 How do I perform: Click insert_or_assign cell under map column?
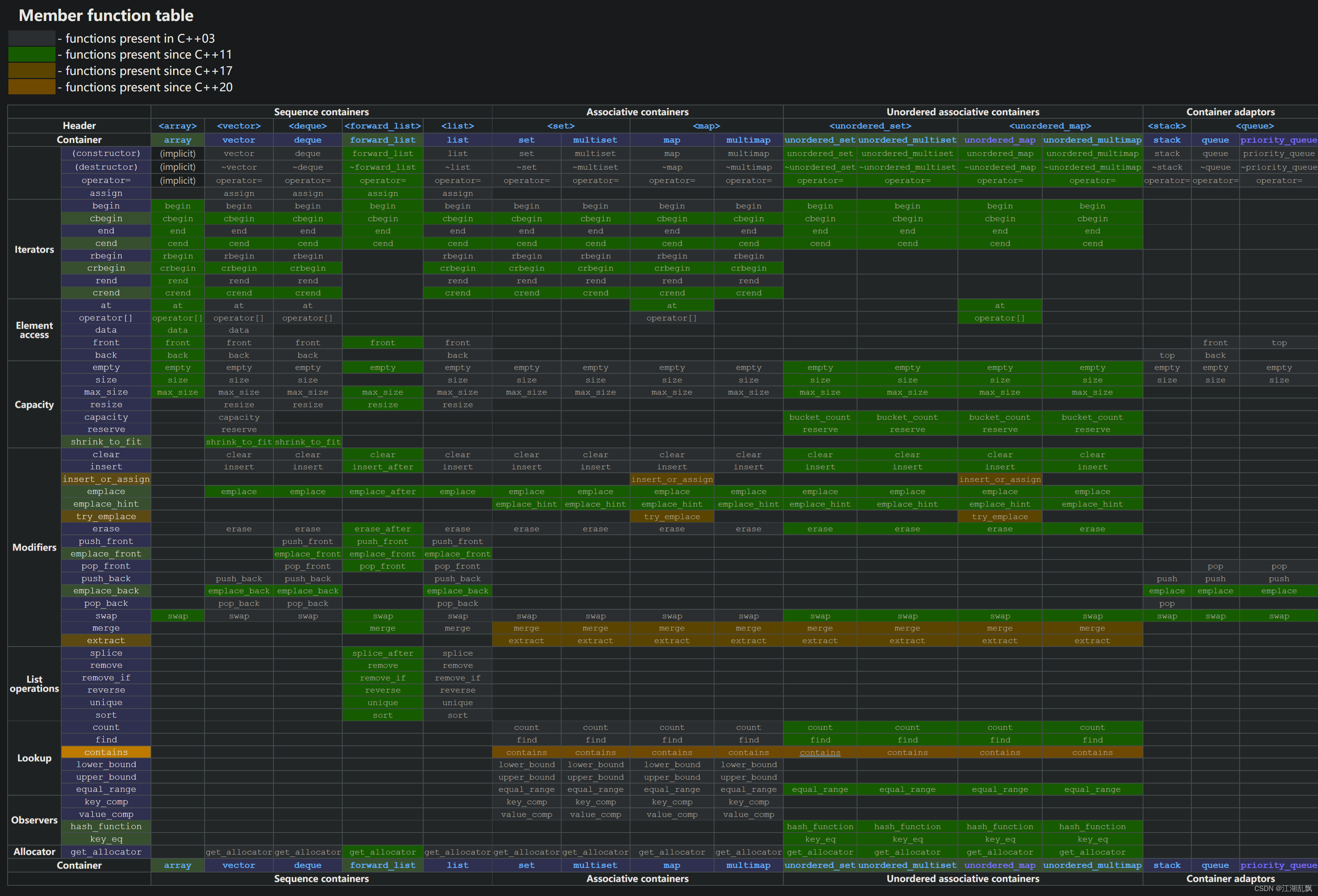[x=672, y=480]
